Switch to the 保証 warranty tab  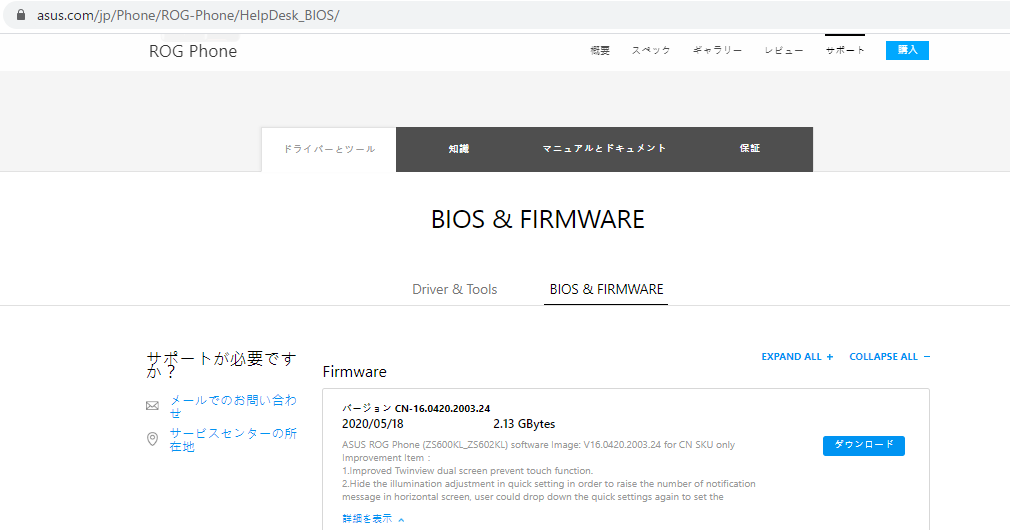[x=750, y=149]
